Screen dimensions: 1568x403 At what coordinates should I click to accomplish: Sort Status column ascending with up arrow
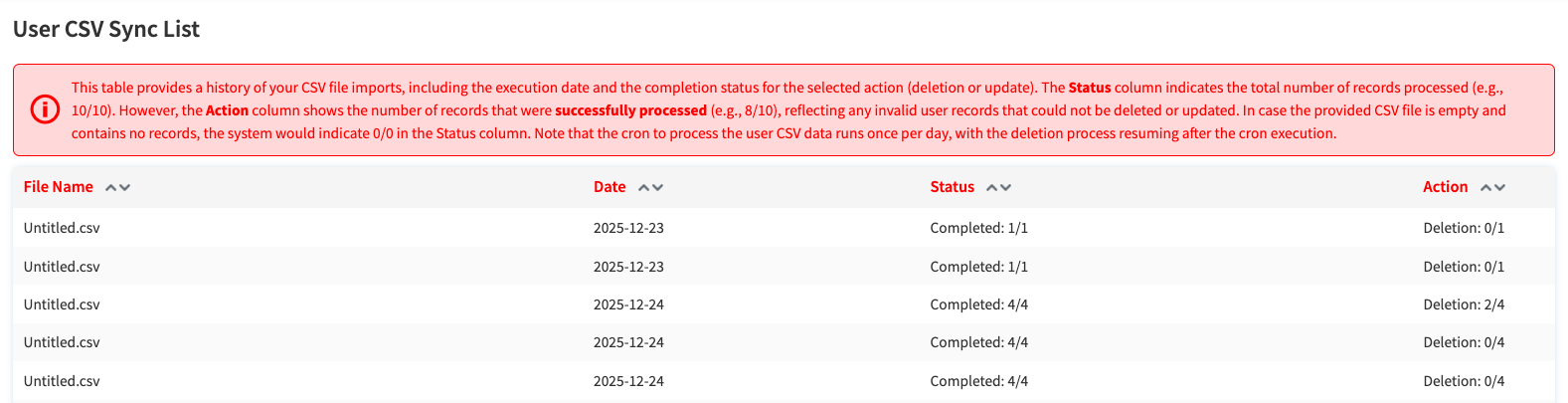(x=992, y=187)
